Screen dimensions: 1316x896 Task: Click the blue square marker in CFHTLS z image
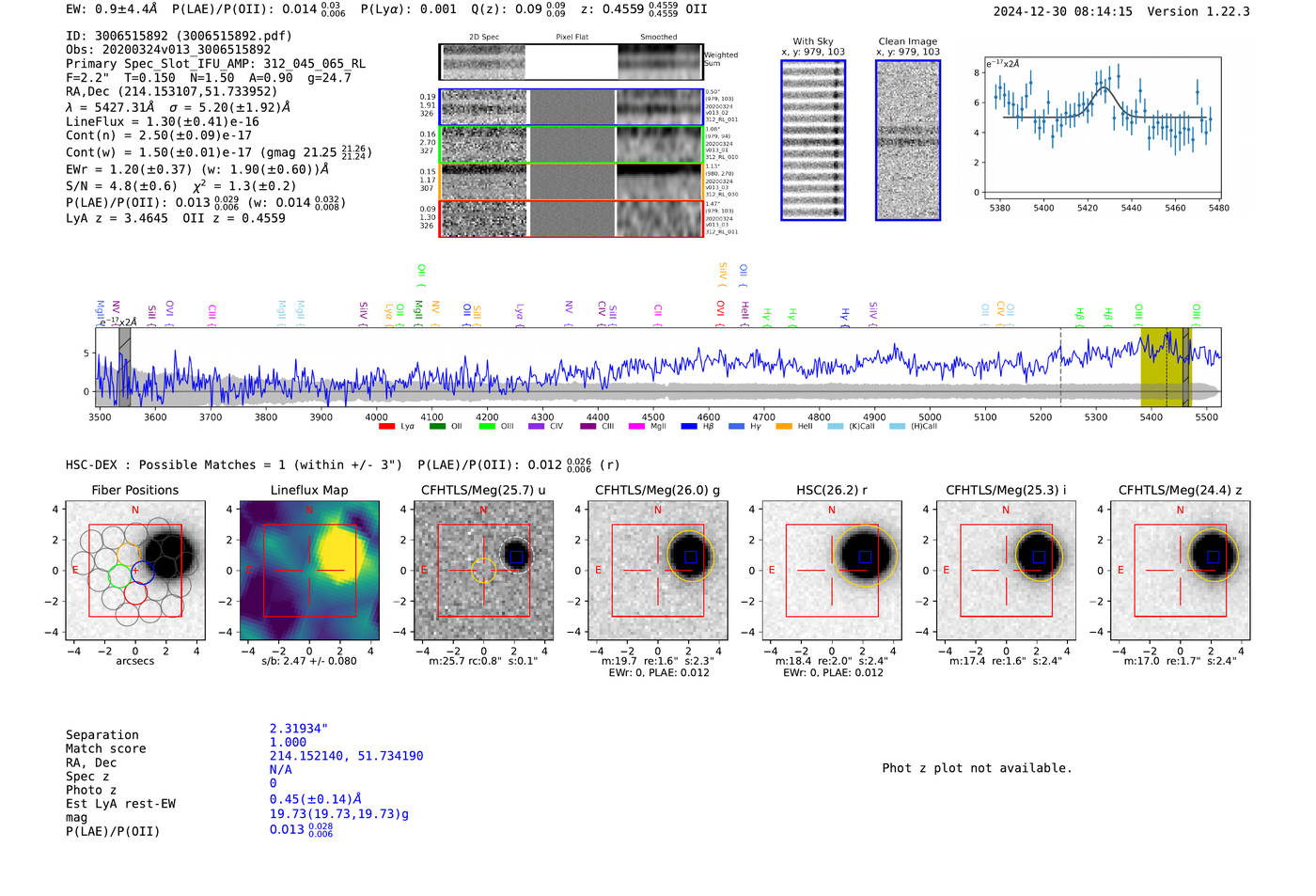(1213, 557)
